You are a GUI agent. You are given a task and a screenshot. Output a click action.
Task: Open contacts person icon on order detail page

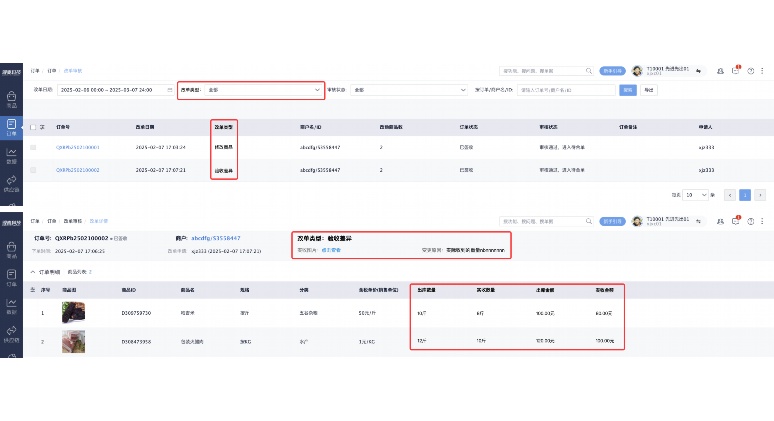tap(720, 221)
